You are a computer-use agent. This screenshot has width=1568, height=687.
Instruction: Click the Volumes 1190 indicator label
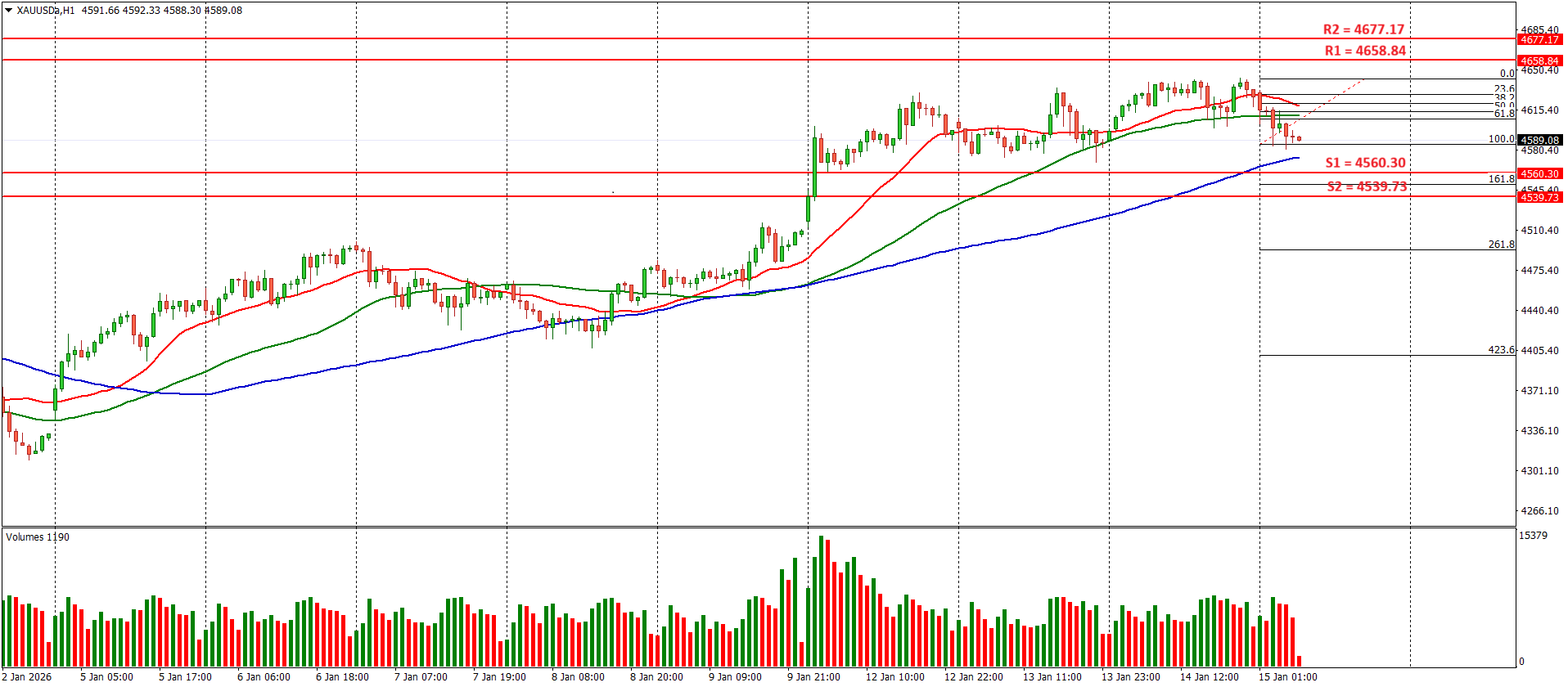[38, 537]
